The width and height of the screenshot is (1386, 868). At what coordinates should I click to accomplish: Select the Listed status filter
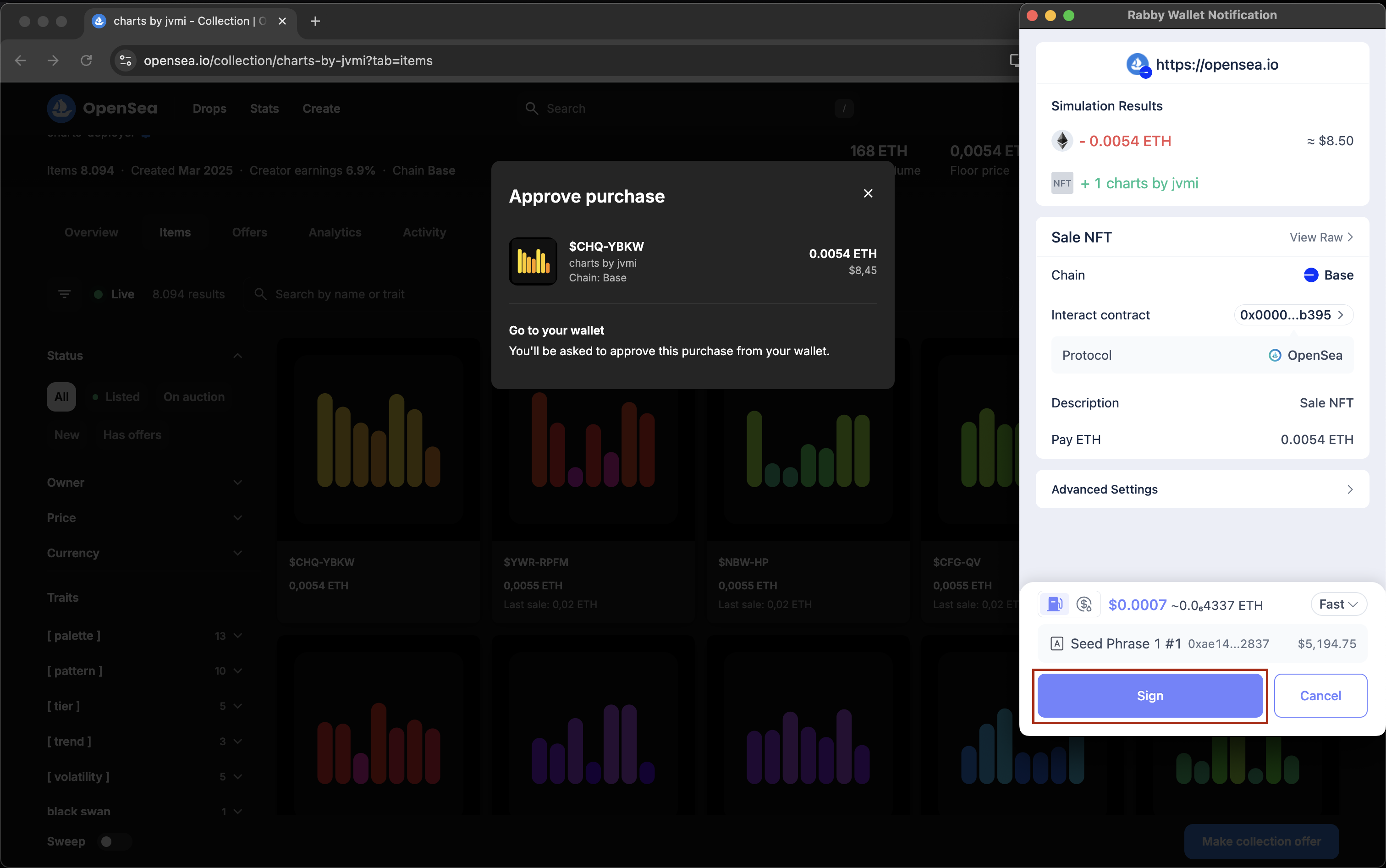point(116,397)
